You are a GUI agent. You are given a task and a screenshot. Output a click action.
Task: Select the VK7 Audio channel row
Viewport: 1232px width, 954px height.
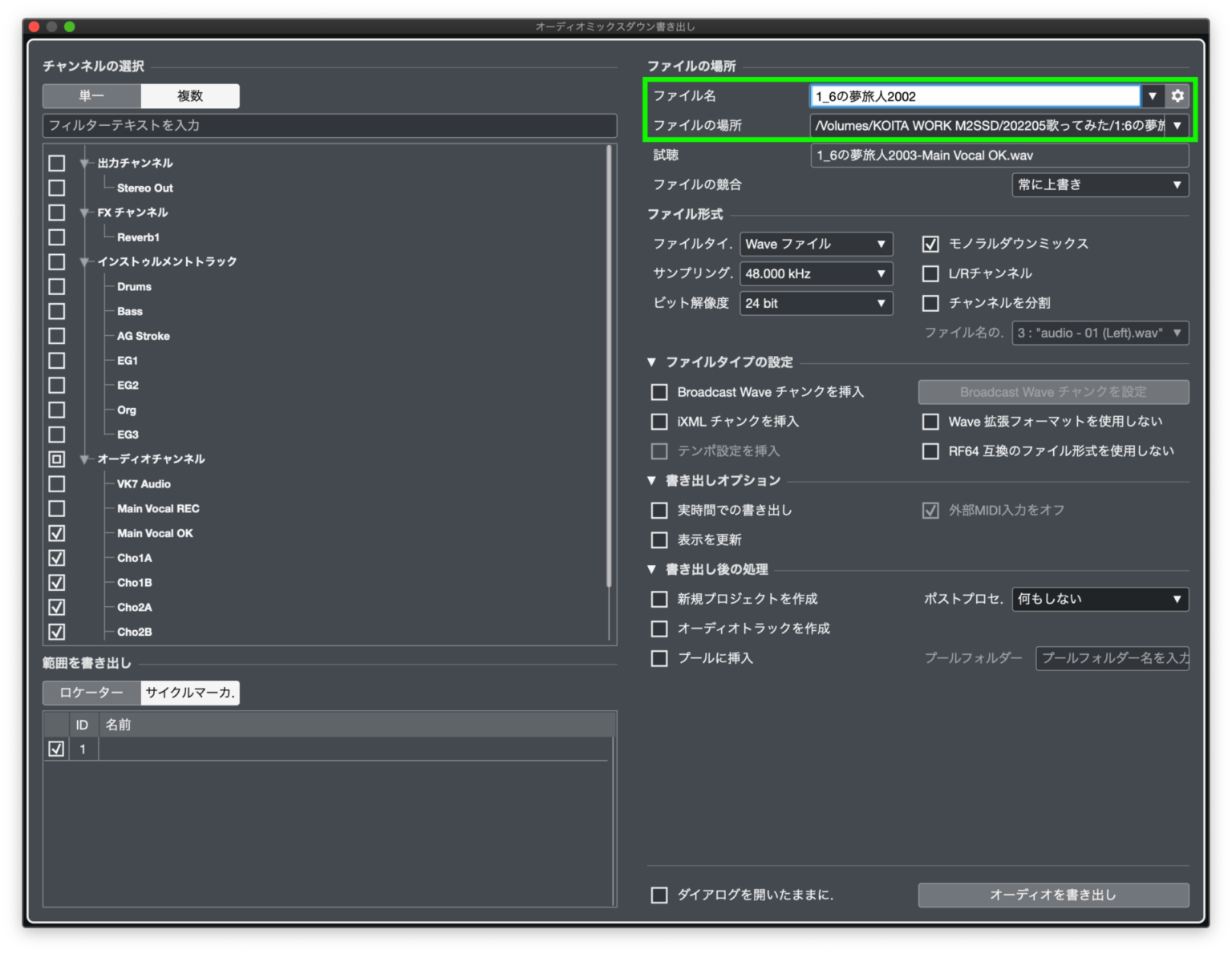[x=144, y=484]
